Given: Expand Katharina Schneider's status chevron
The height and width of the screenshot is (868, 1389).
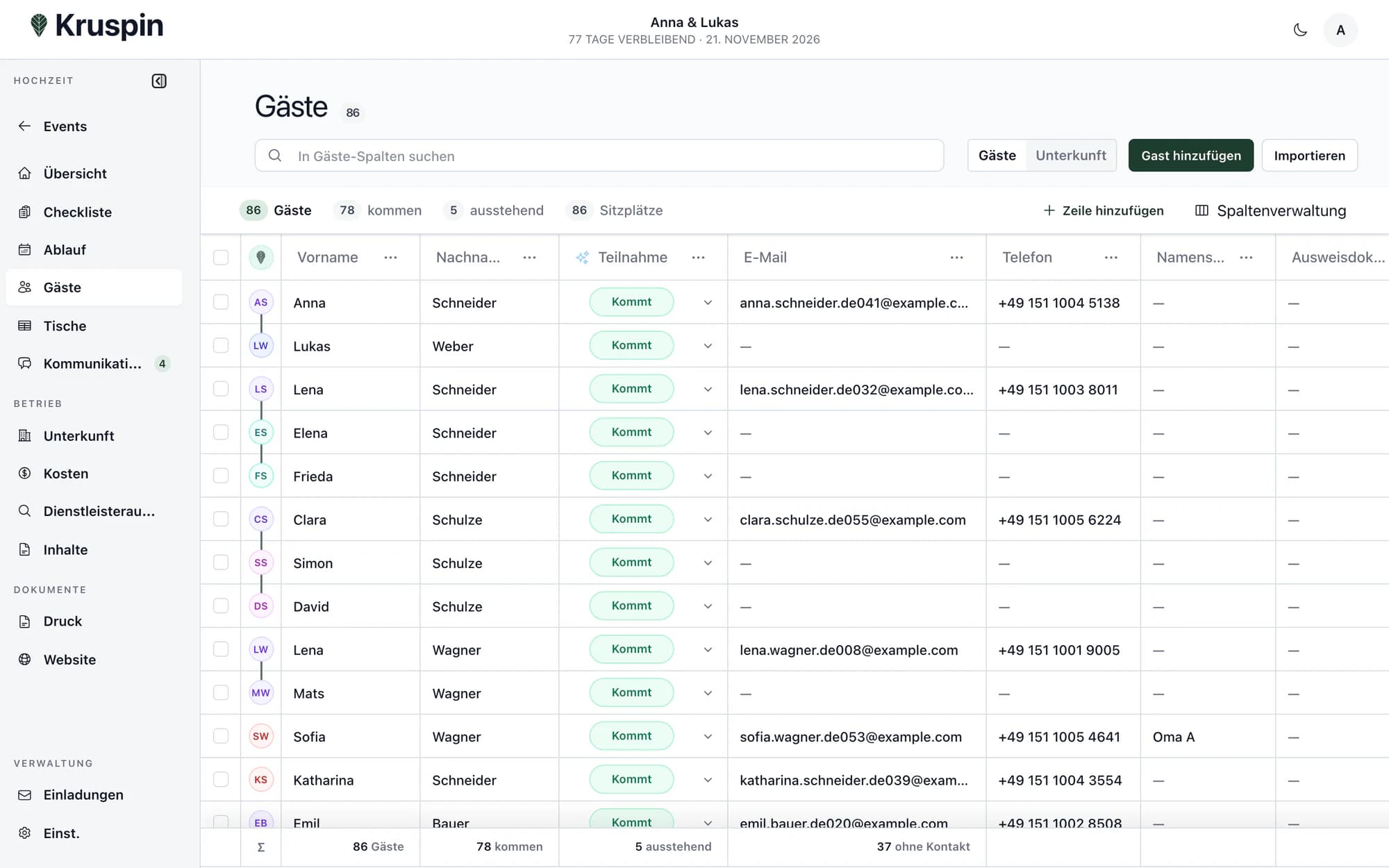Looking at the screenshot, I should [708, 780].
